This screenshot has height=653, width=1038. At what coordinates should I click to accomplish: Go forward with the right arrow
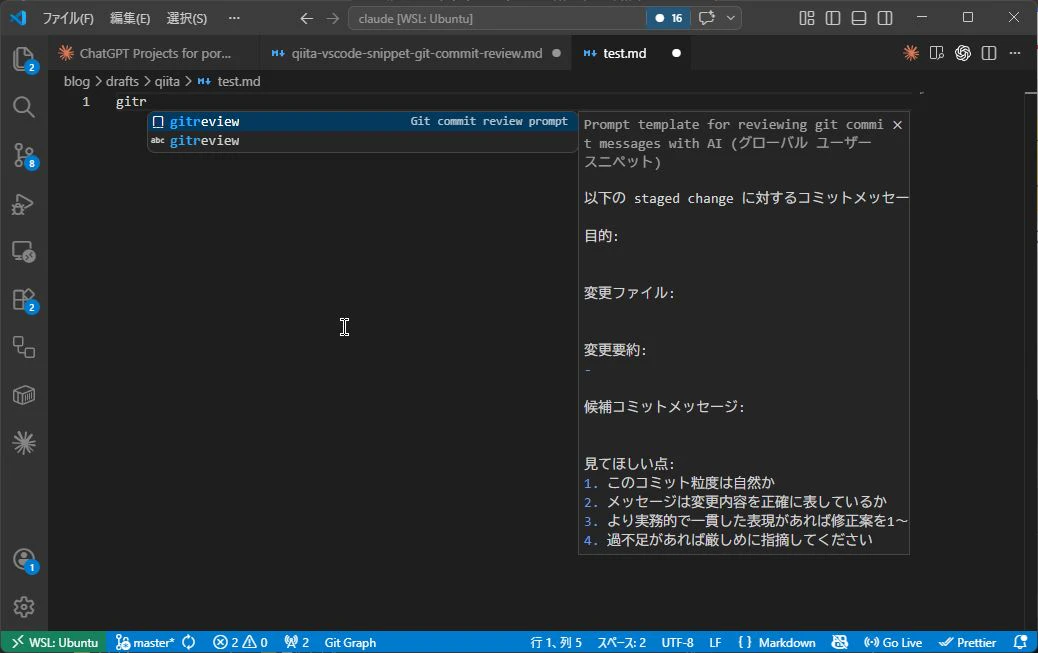coord(332,19)
